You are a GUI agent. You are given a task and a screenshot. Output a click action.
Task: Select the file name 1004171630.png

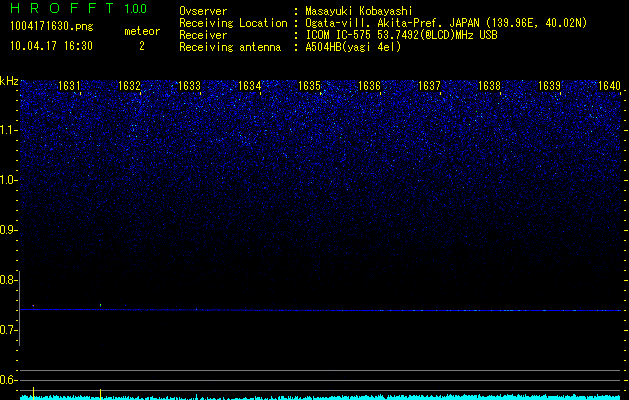coord(52,27)
